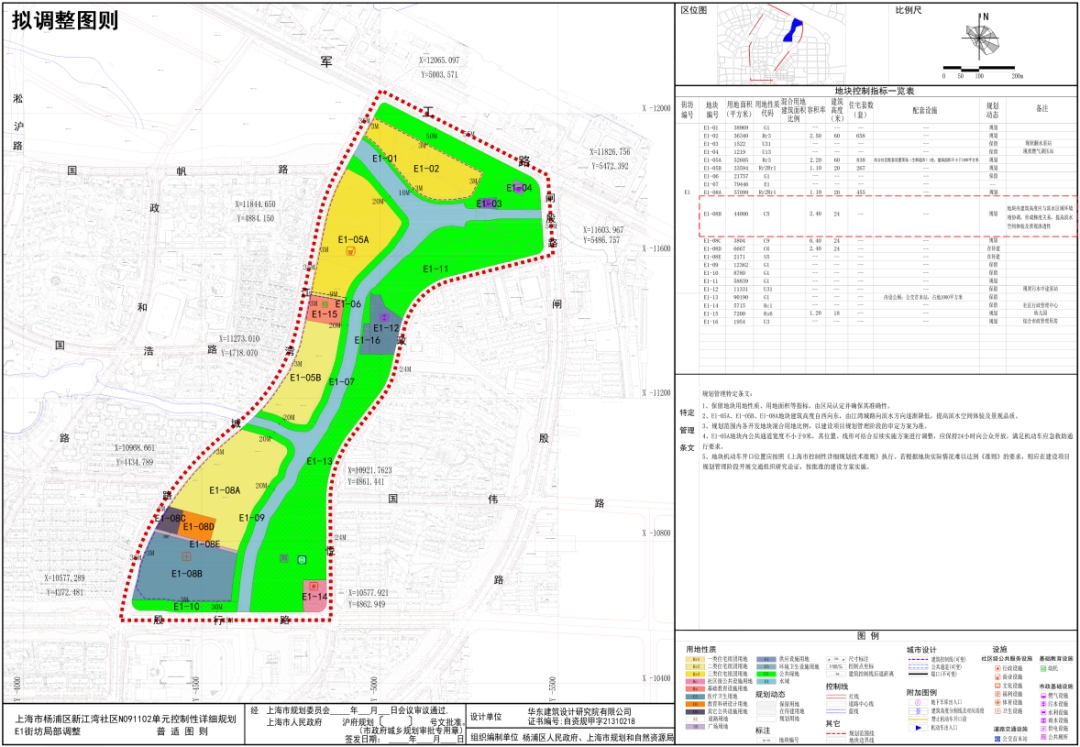Click the 备注 column header
The height and width of the screenshot is (747, 1080).
click(x=1041, y=109)
